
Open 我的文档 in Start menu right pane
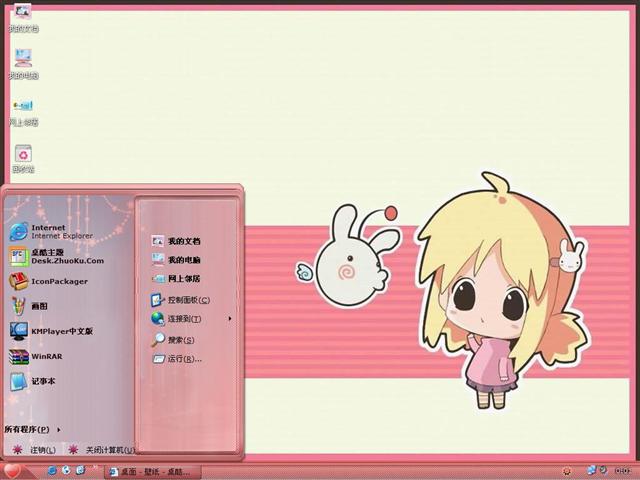coord(176,241)
